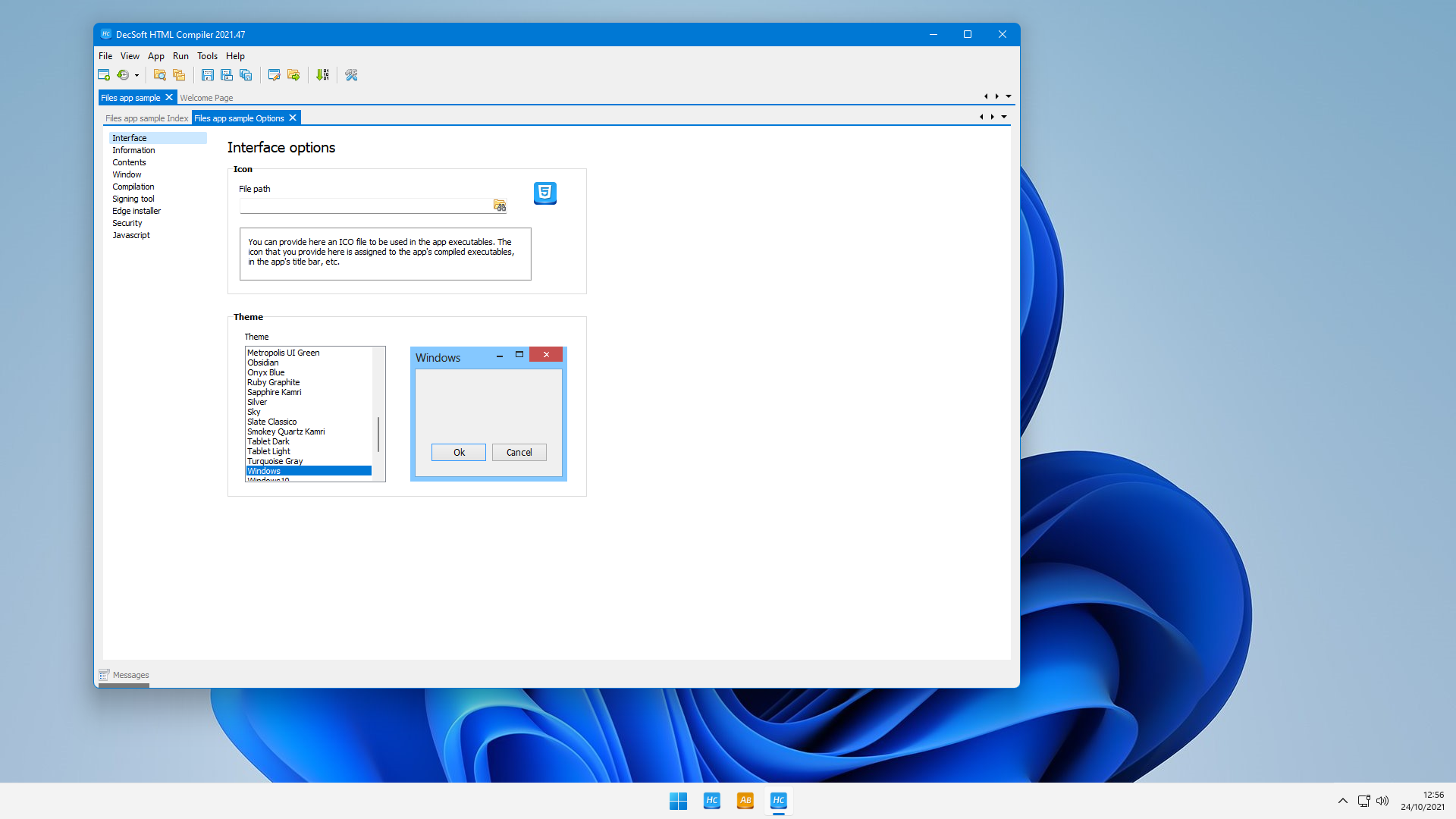
Task: Open an existing app project
Action: pyautogui.click(x=159, y=74)
